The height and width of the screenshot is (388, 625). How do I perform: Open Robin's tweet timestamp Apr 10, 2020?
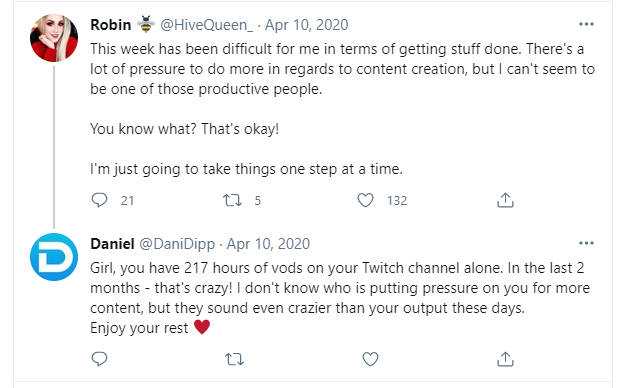[307, 25]
